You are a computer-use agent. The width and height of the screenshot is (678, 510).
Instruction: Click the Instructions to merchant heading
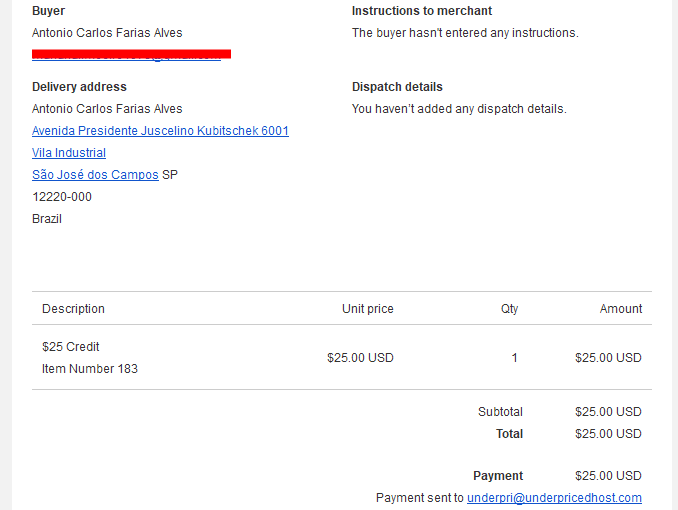[422, 11]
